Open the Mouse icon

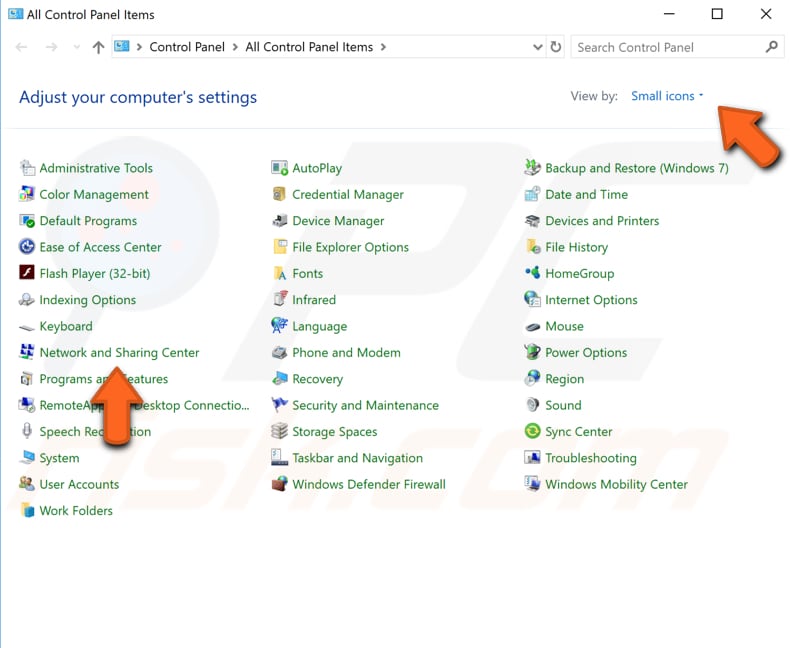[x=533, y=327]
